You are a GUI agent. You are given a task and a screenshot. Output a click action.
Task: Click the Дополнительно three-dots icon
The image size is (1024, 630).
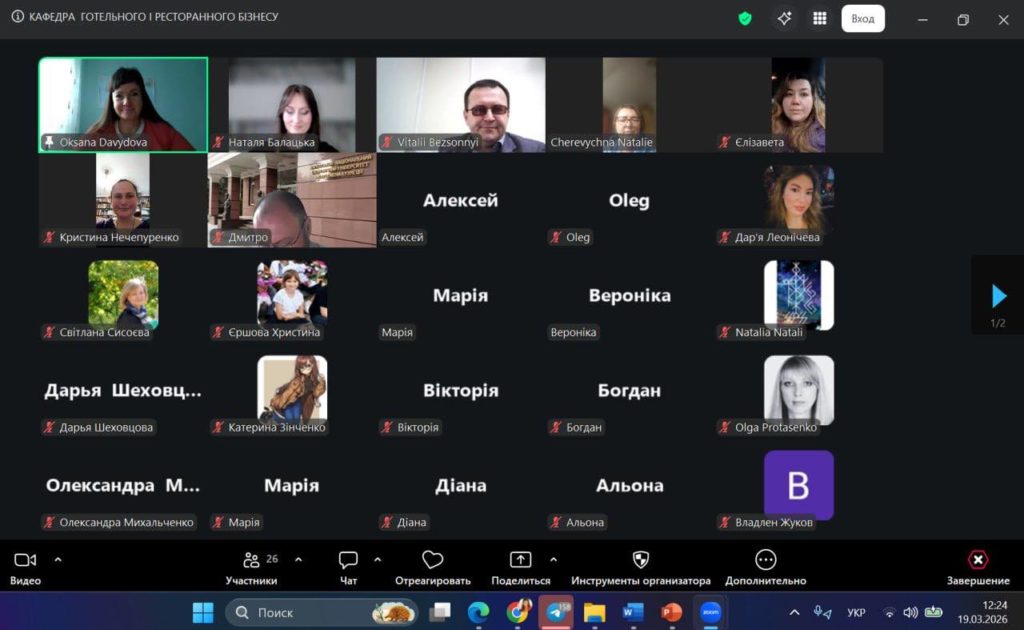tap(766, 560)
